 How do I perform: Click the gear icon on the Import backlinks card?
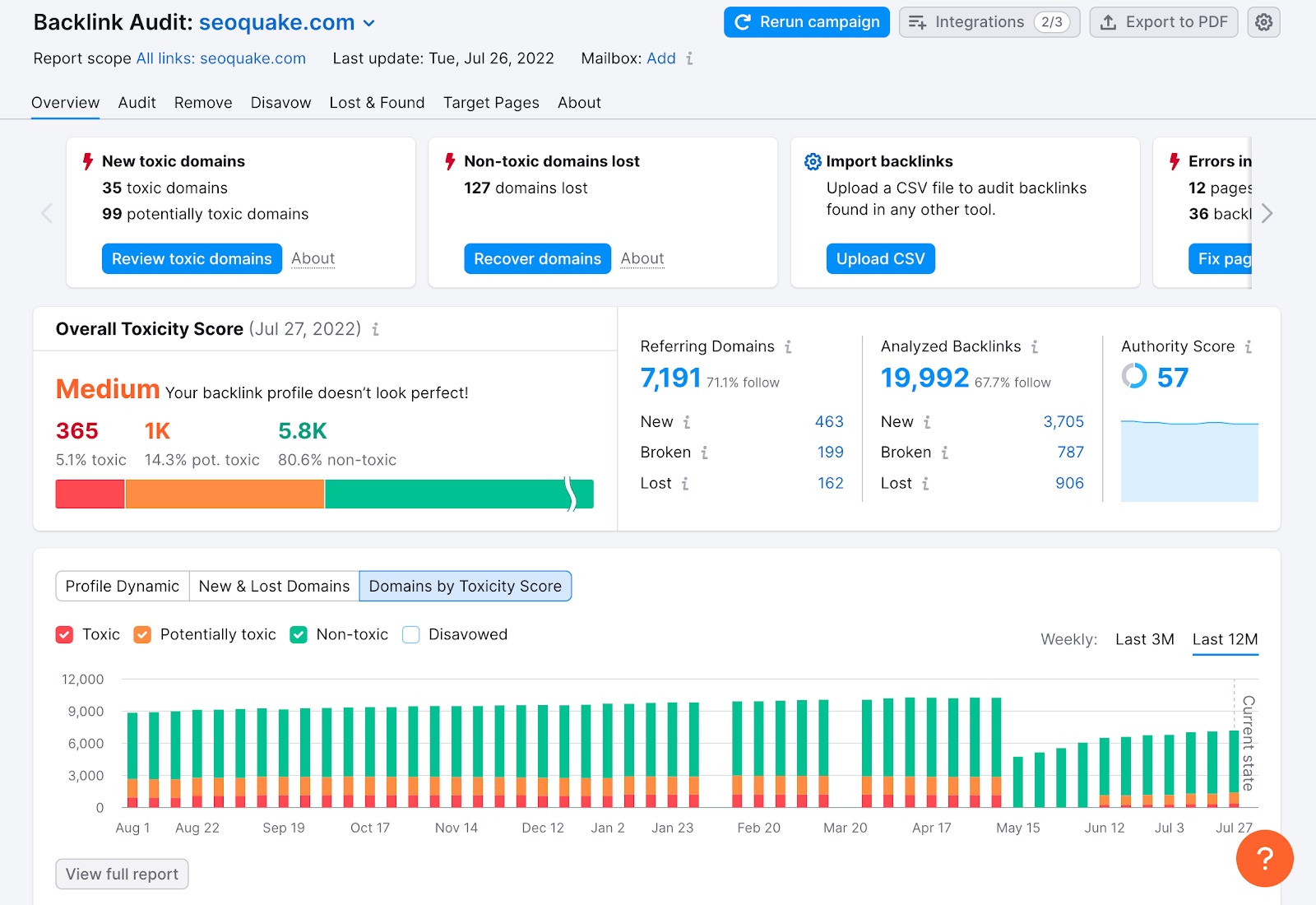[x=813, y=161]
